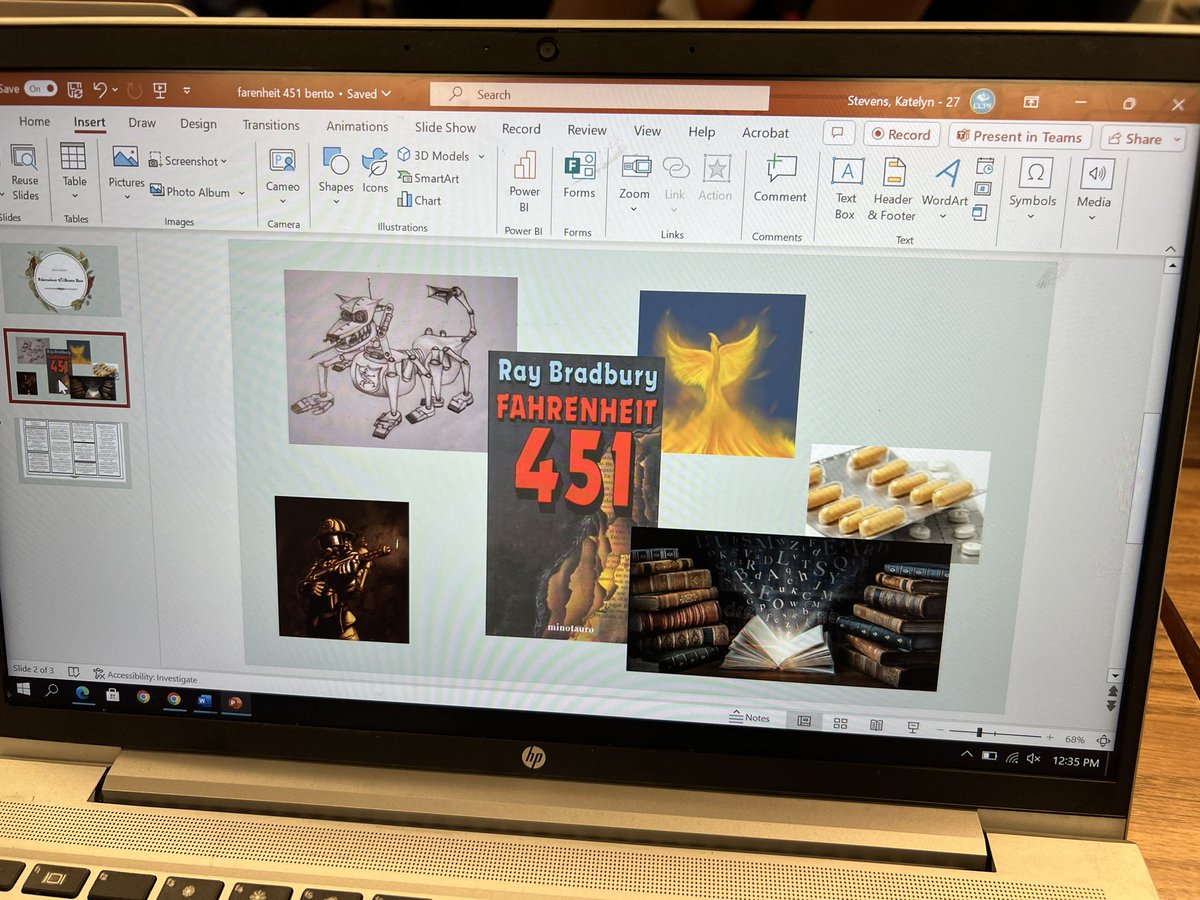The width and height of the screenshot is (1200, 900).
Task: Undo the last action
Action: 100,90
